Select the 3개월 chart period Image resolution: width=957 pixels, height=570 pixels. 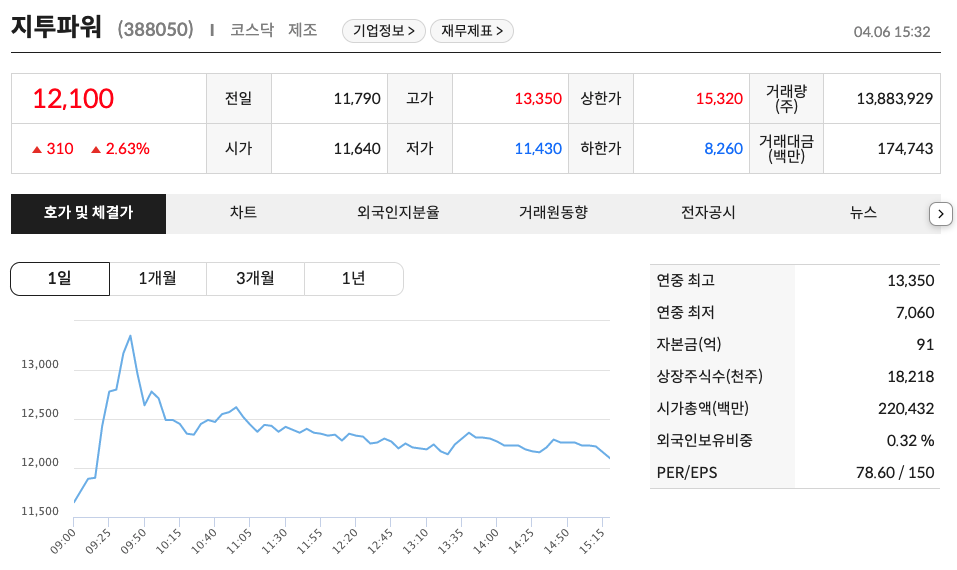(x=256, y=279)
